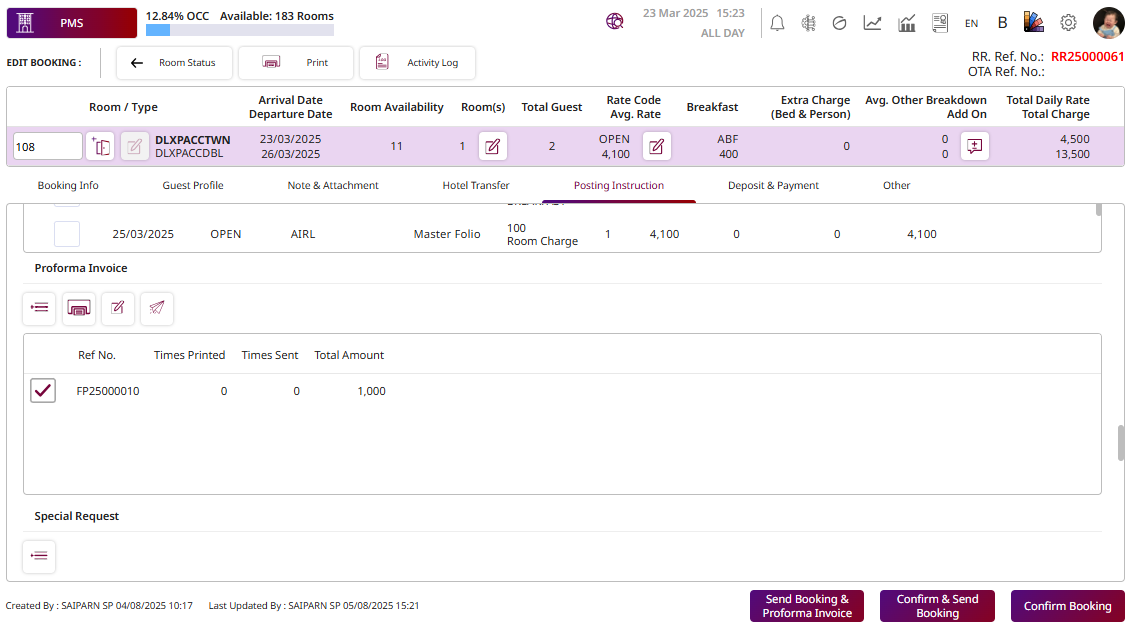Switch to the Guest Profile tab

click(193, 185)
